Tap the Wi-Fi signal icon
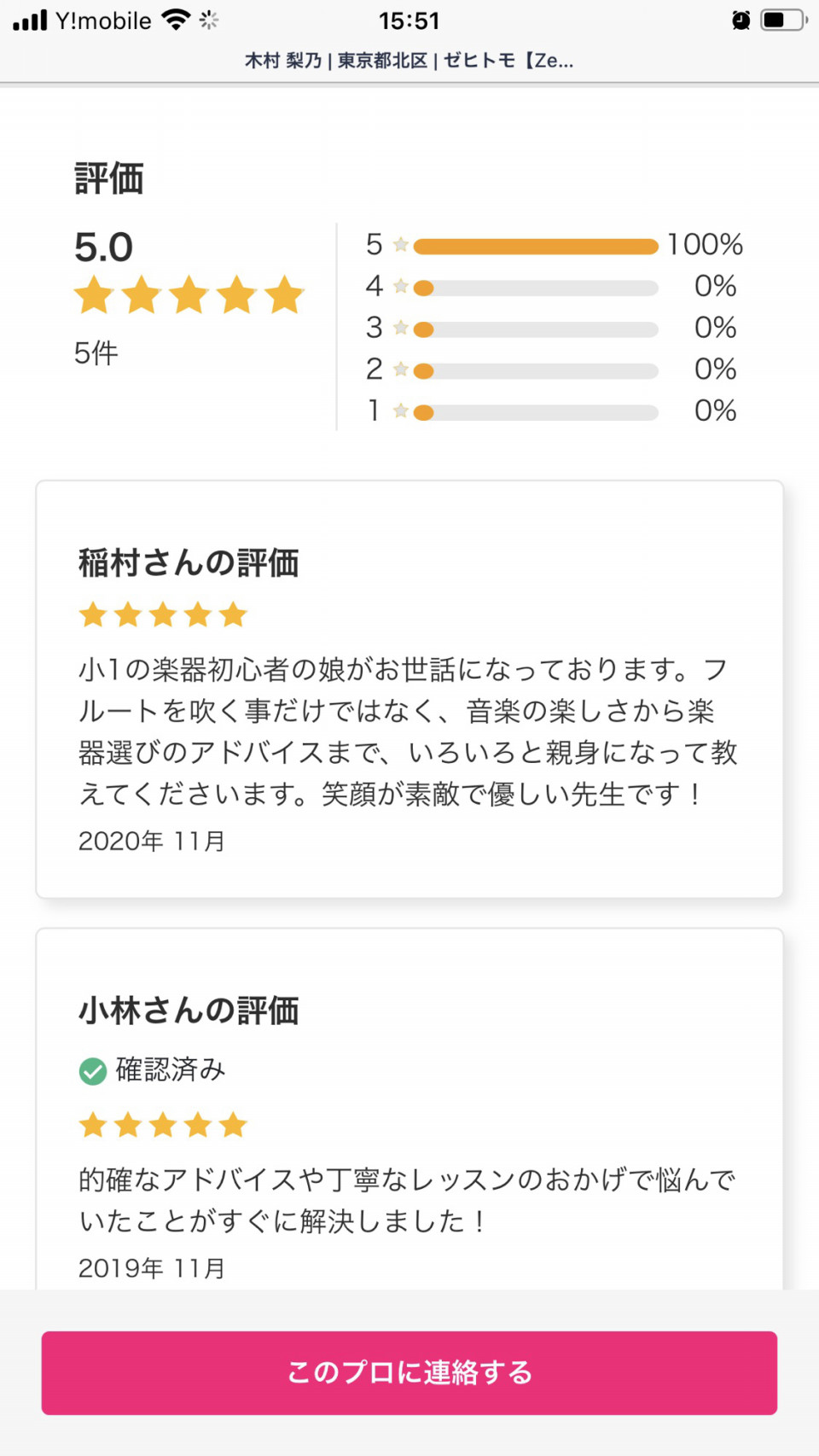819x1456 pixels. click(x=176, y=20)
